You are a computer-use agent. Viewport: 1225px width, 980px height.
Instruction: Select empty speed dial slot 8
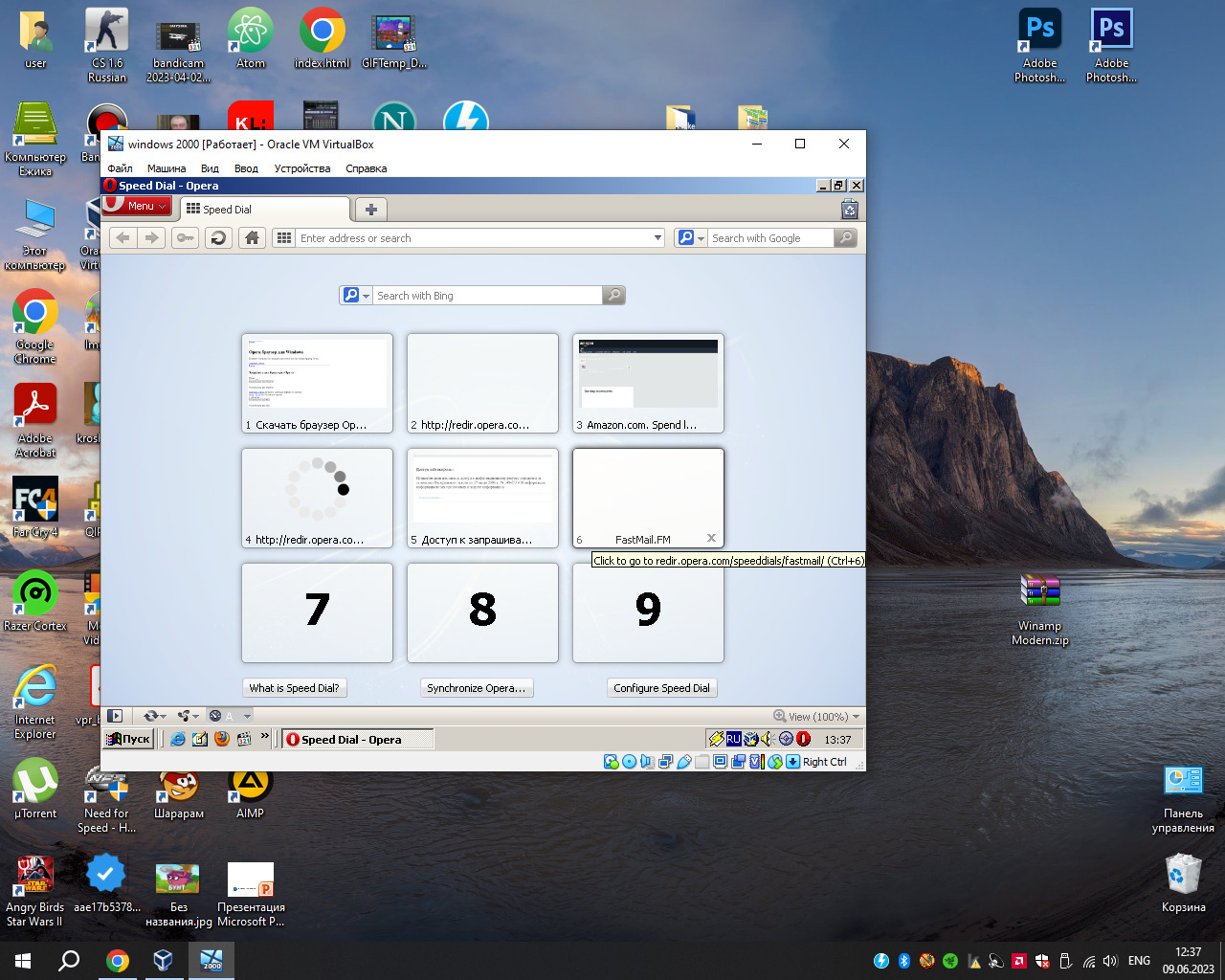pyautogui.click(x=482, y=612)
